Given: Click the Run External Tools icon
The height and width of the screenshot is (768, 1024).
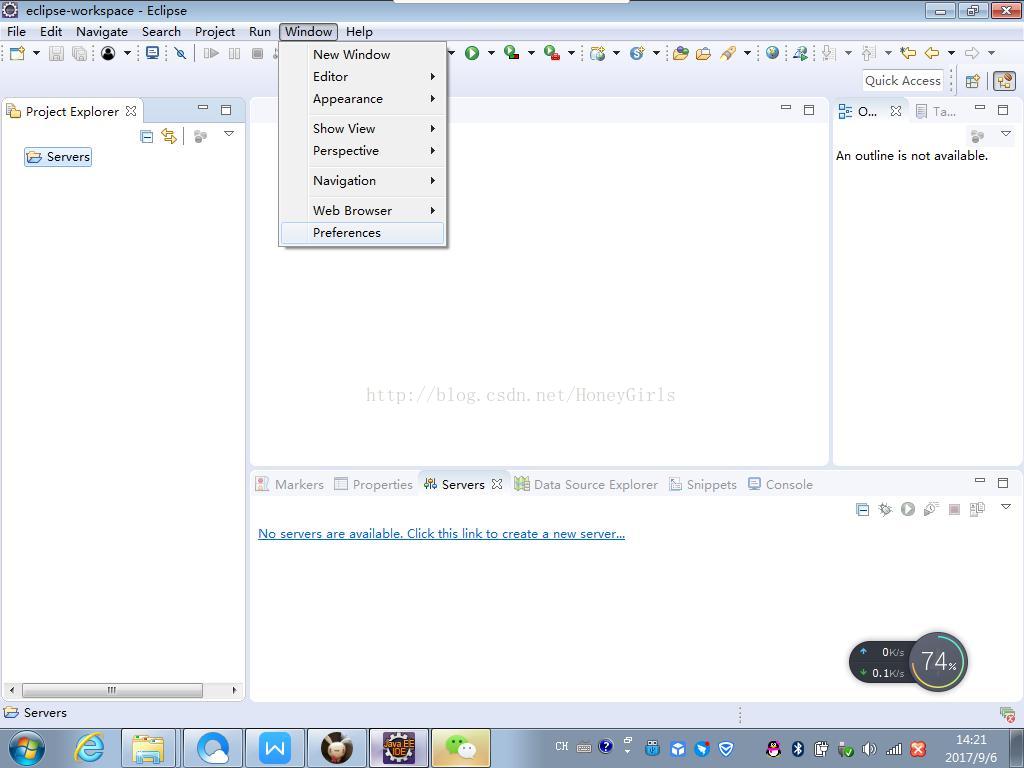Looking at the screenshot, I should click(552, 54).
